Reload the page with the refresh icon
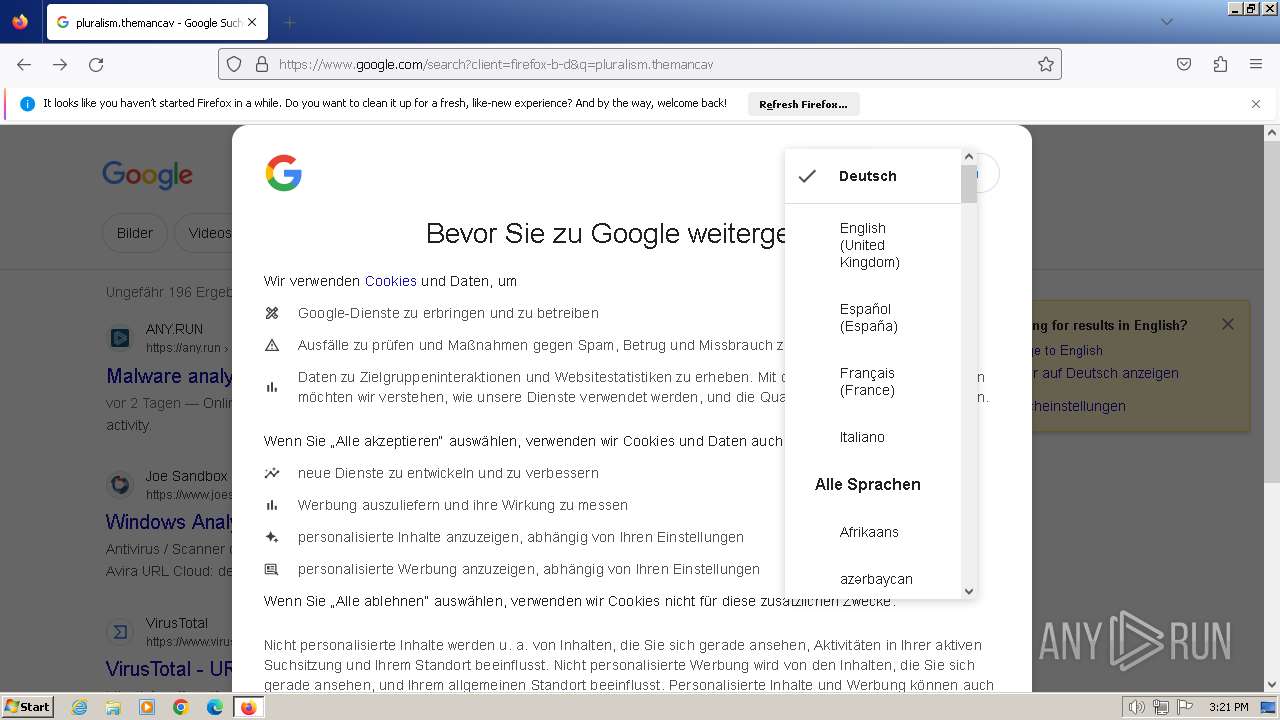 96,64
